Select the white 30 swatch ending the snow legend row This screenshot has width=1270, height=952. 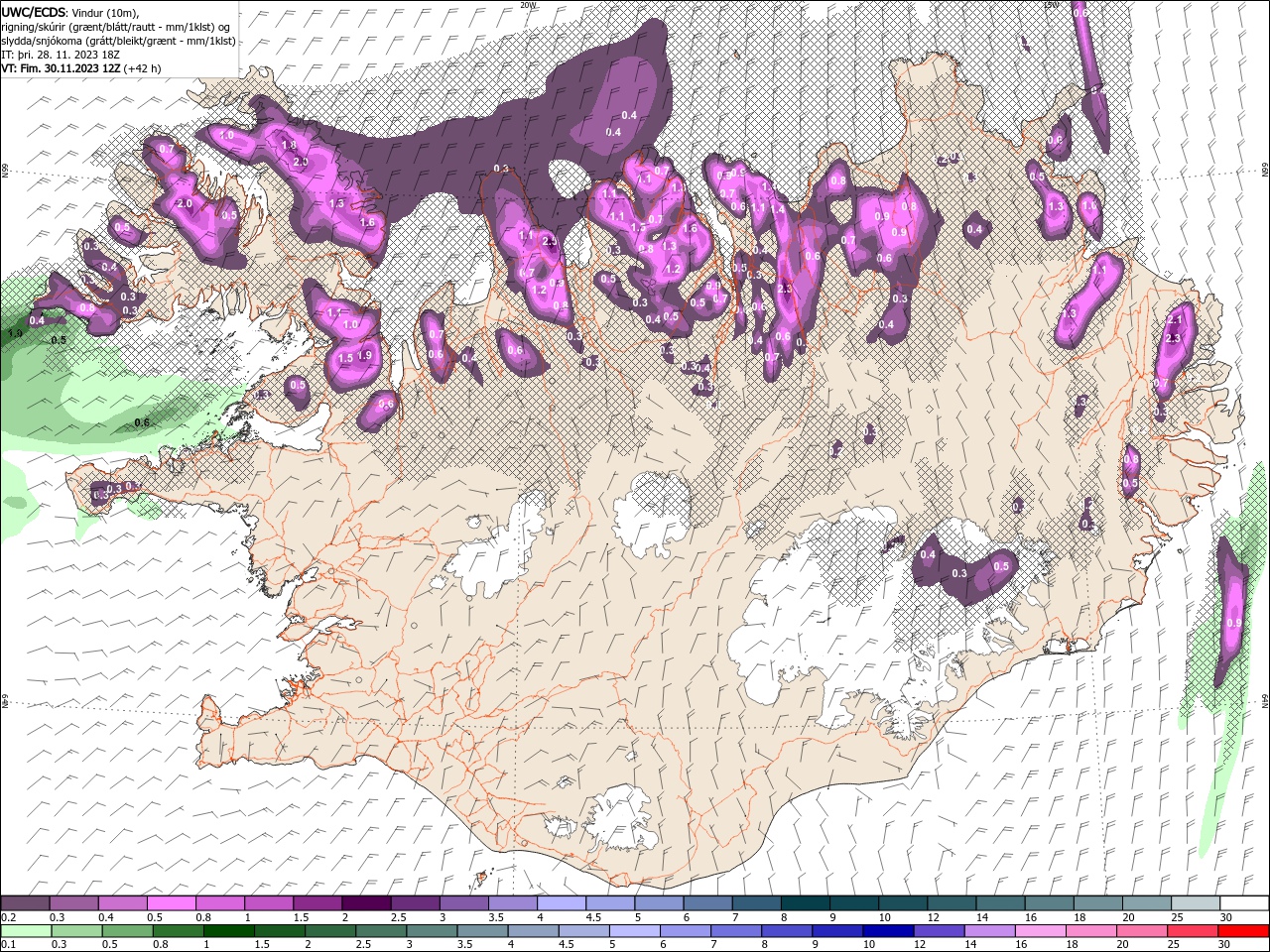point(1245,903)
